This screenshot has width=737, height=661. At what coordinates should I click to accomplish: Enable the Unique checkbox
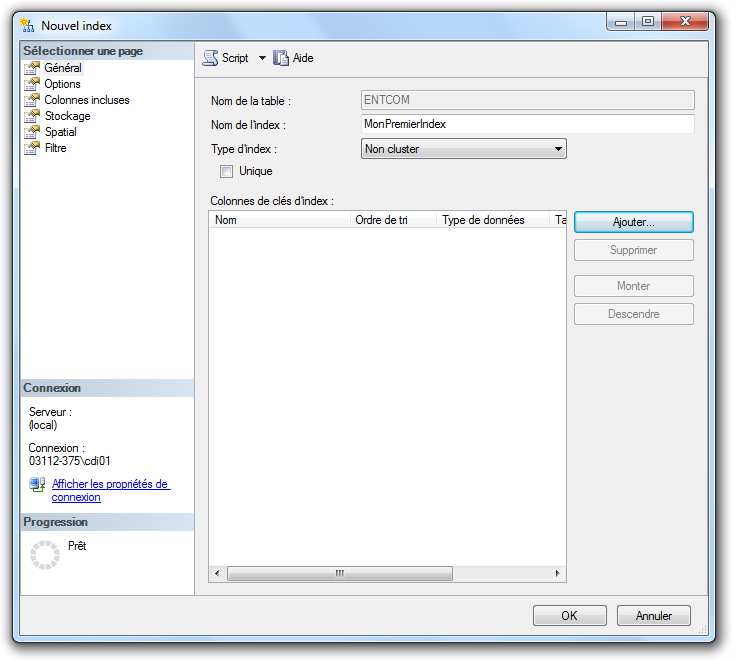[226, 171]
